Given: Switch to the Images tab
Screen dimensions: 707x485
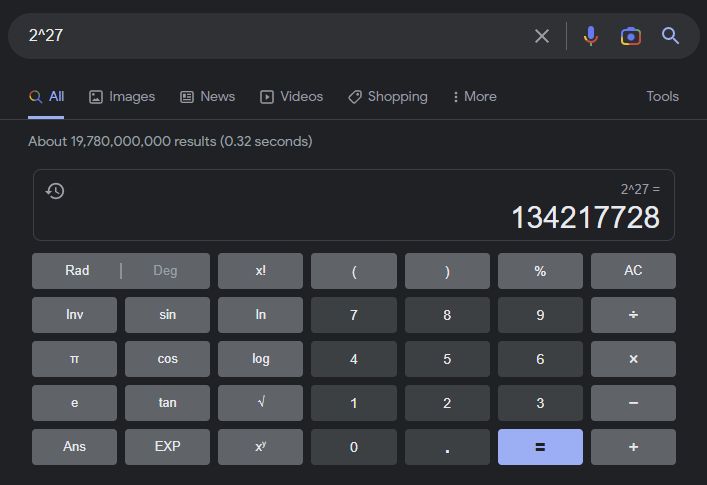Looking at the screenshot, I should pyautogui.click(x=122, y=97).
